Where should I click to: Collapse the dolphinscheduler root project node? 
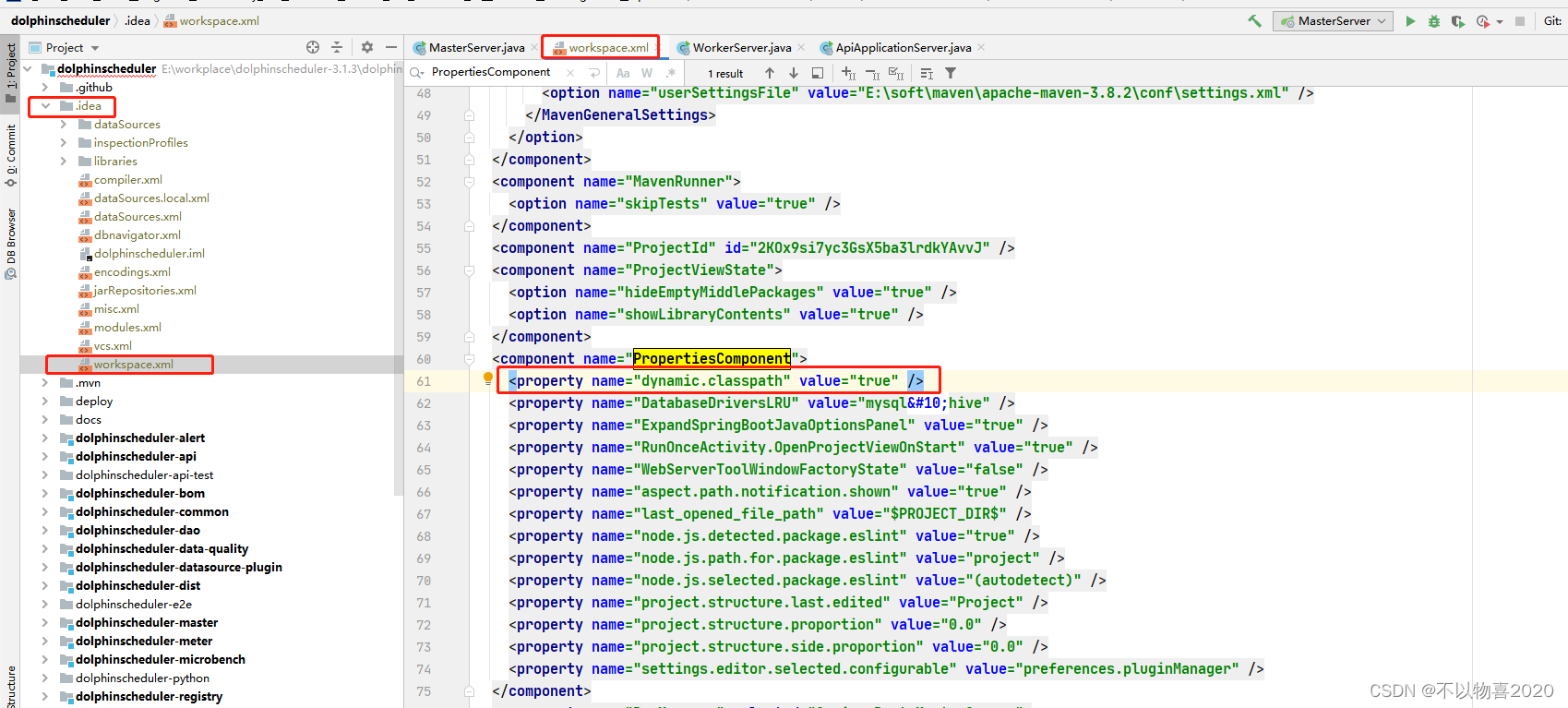click(x=28, y=68)
